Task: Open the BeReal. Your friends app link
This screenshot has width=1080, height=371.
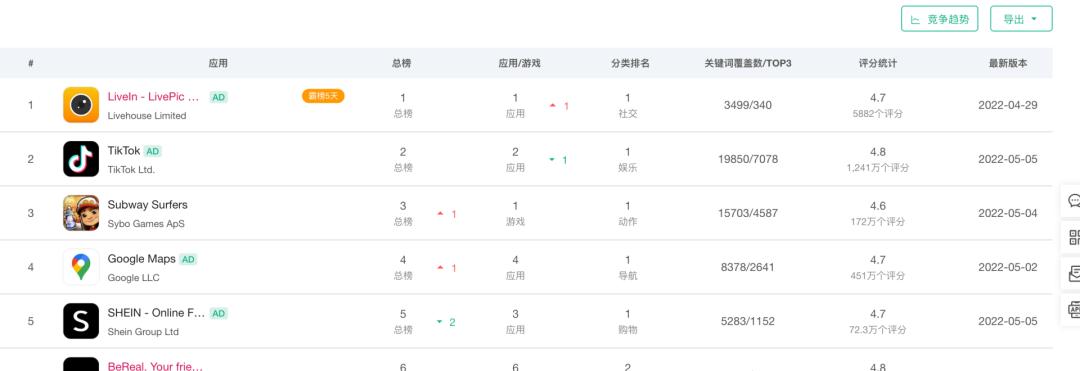Action: point(155,366)
